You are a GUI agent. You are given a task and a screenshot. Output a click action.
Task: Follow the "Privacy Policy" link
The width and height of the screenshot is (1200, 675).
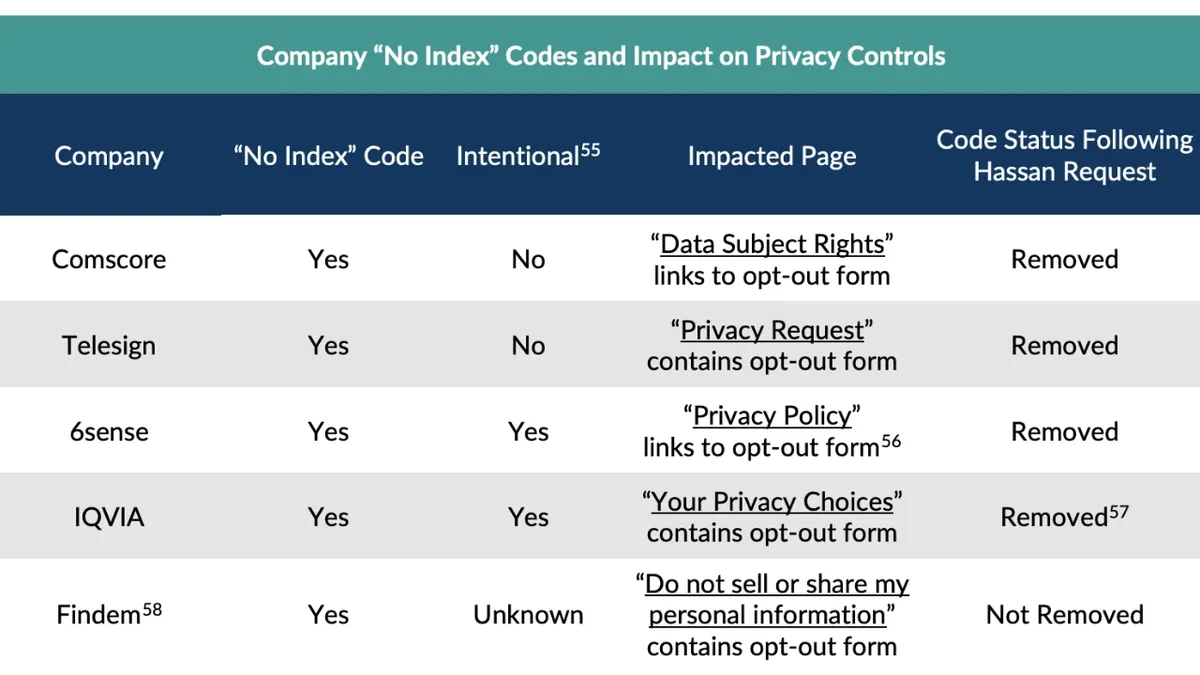point(772,416)
